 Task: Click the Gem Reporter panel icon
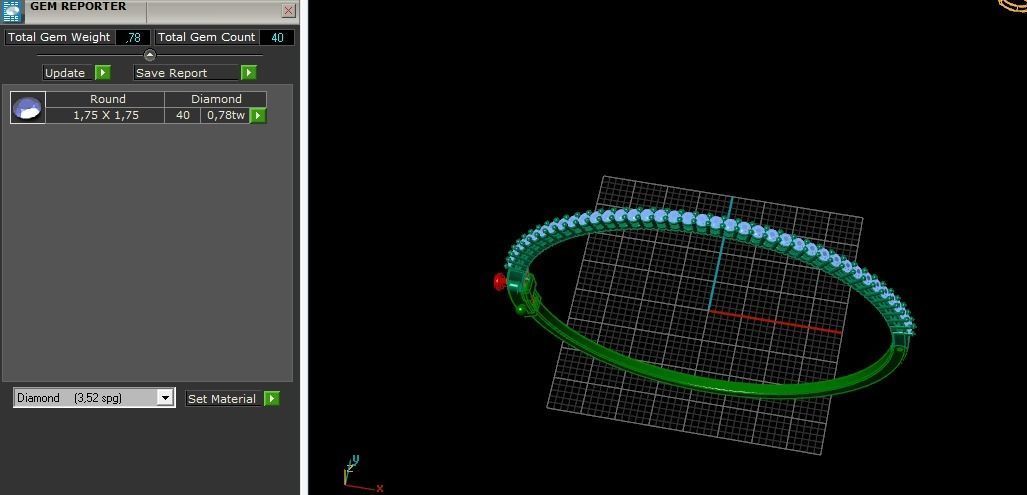coord(12,11)
